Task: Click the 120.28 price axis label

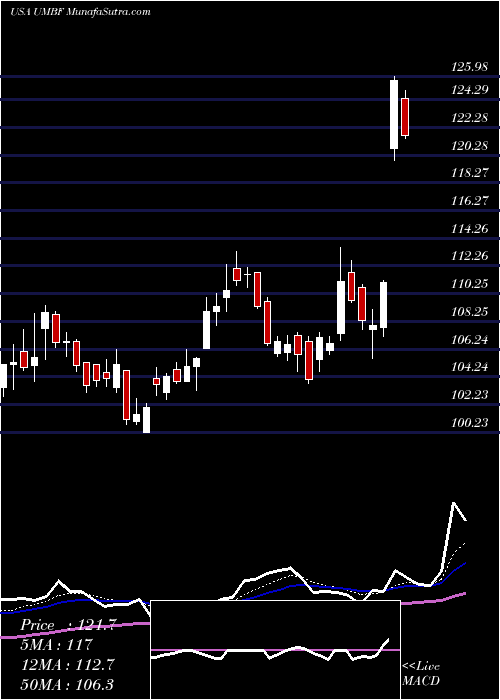Action: 470,146
